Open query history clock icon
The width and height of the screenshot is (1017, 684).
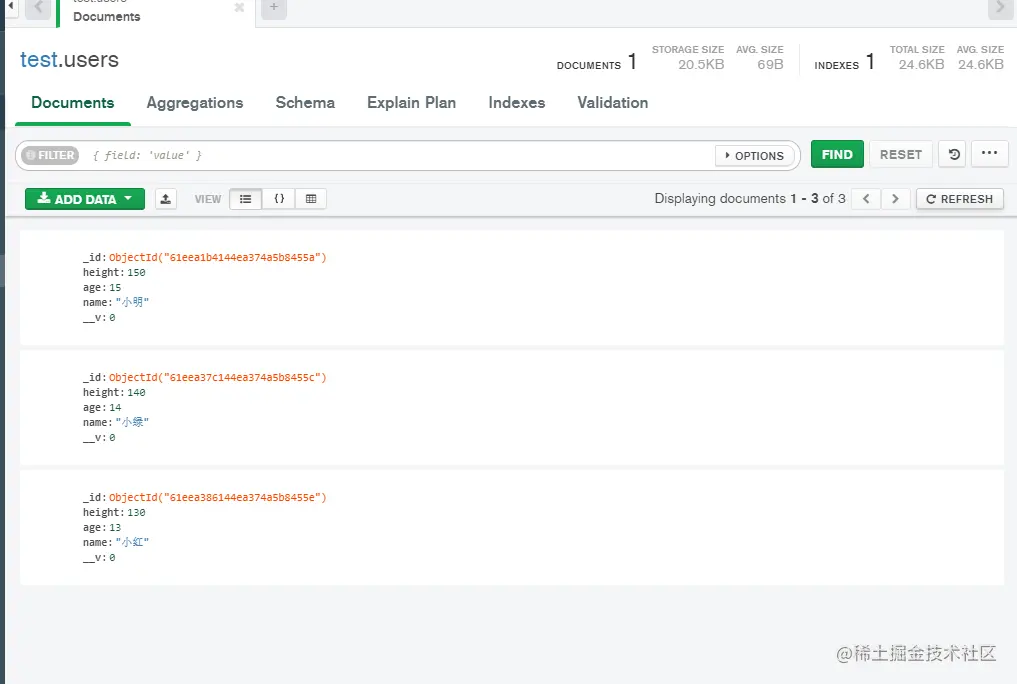953,154
